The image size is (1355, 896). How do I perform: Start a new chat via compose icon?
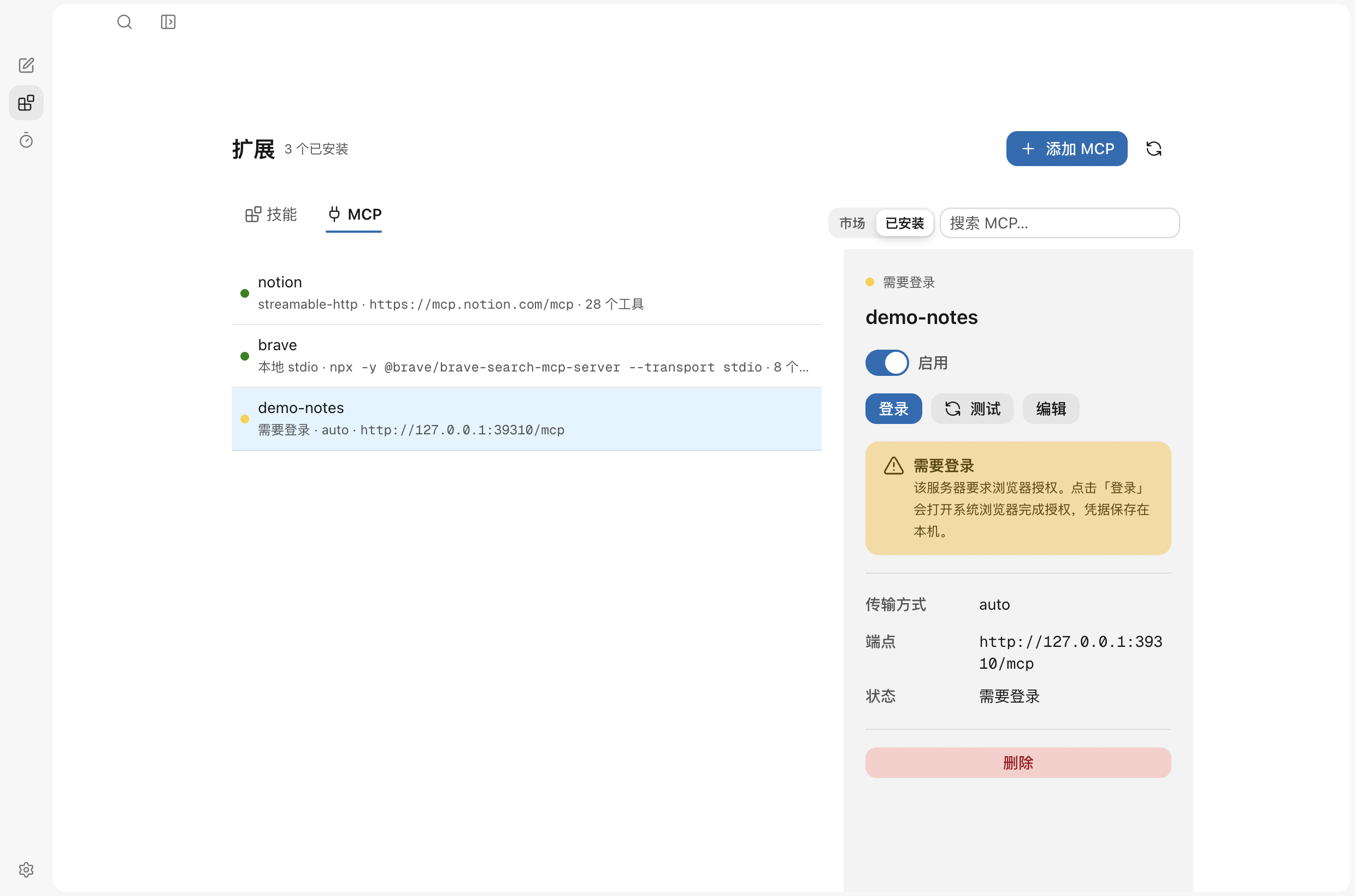pyautogui.click(x=26, y=65)
